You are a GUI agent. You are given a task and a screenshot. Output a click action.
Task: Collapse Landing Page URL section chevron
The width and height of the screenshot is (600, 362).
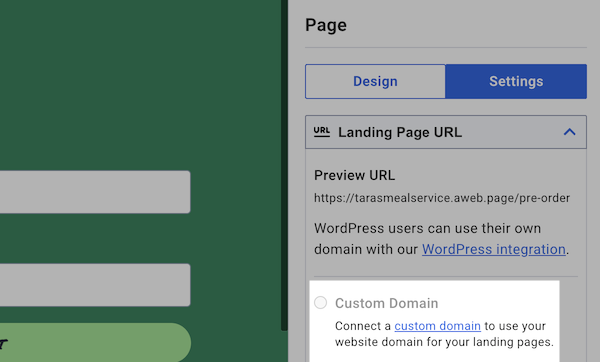coord(569,132)
